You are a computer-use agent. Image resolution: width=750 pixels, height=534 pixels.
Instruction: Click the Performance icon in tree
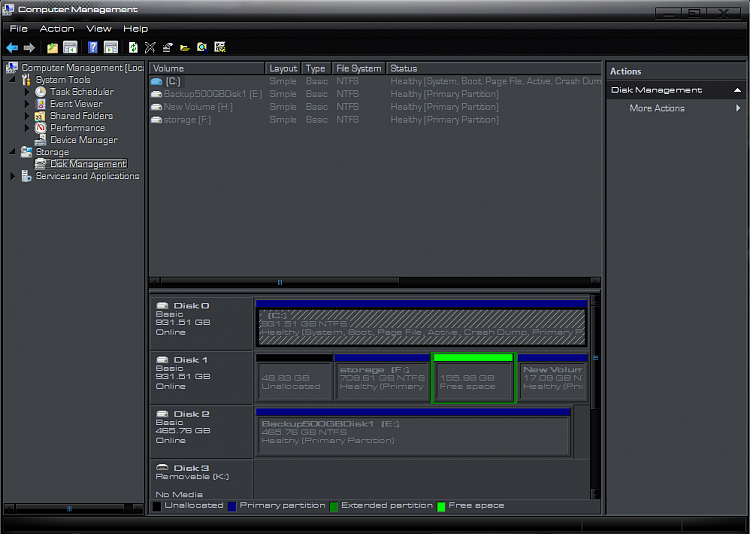pos(41,128)
